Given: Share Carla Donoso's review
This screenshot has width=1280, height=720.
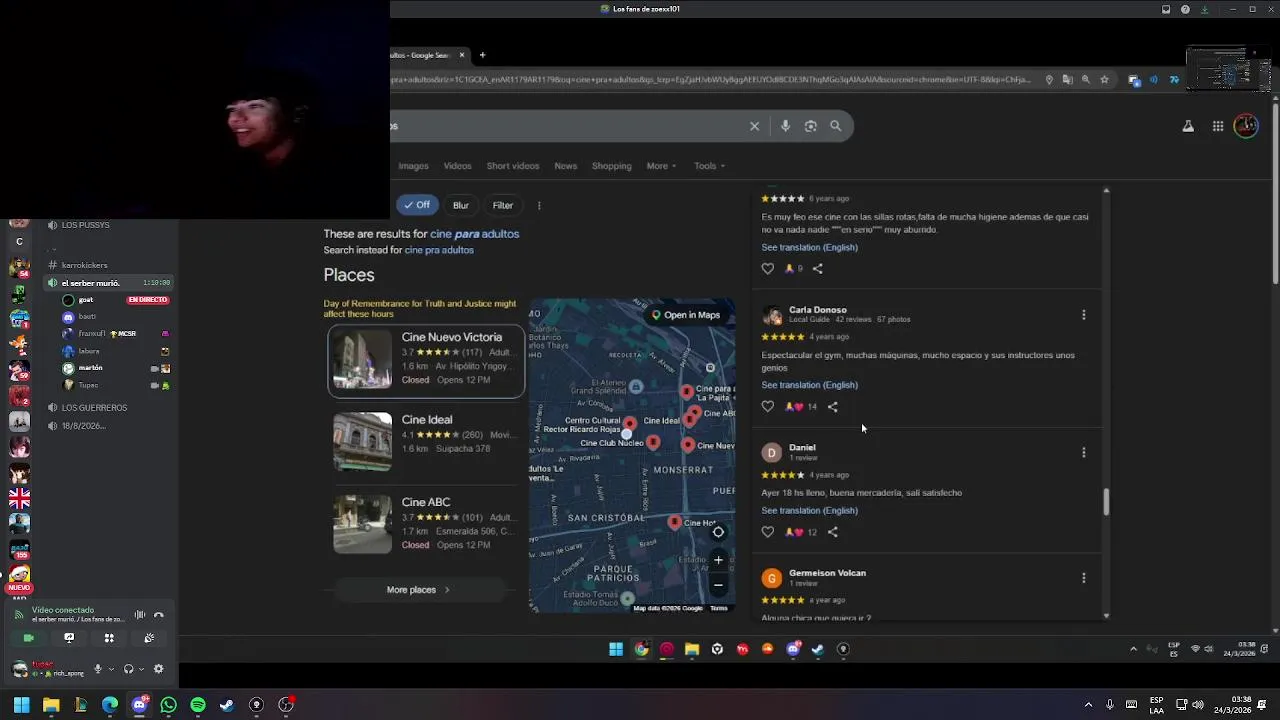Looking at the screenshot, I should (833, 407).
